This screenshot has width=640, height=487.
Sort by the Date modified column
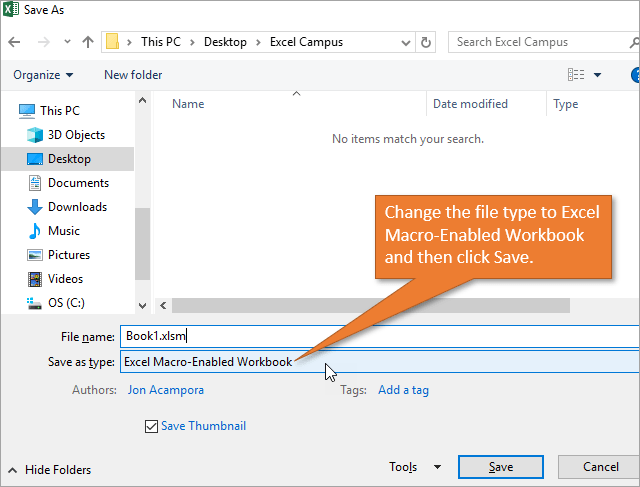(470, 104)
